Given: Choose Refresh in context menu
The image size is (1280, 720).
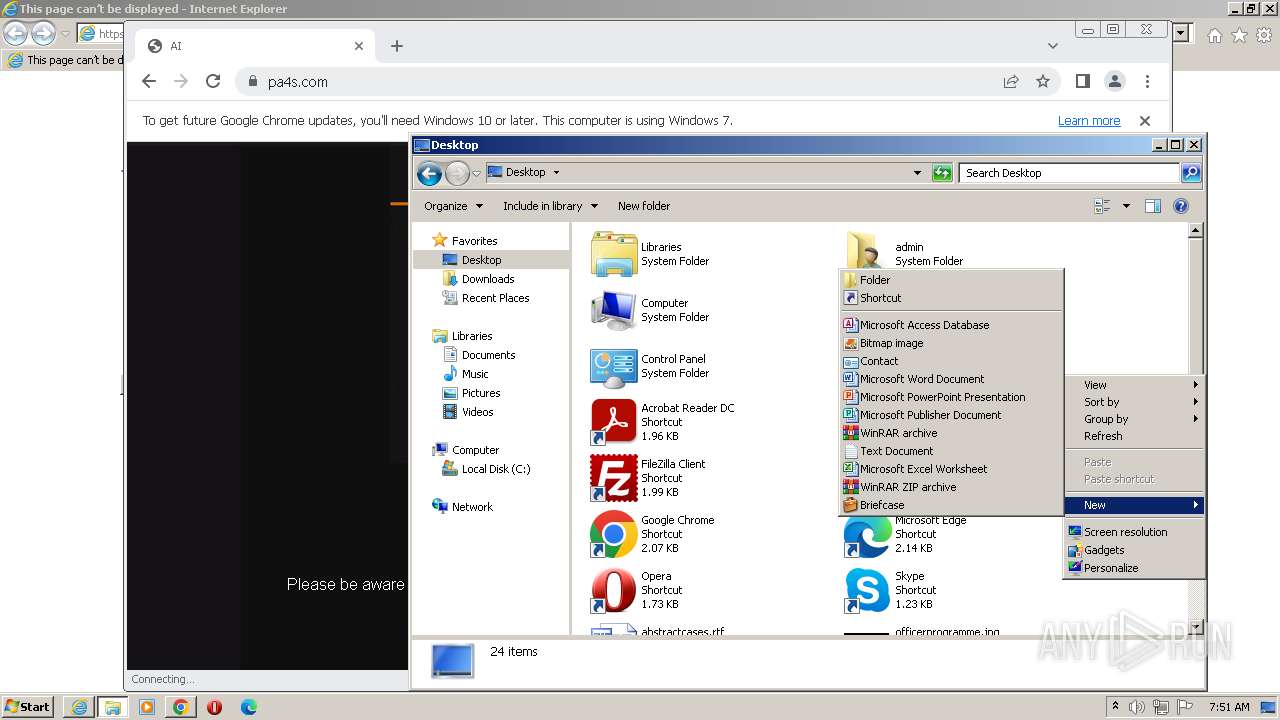Looking at the screenshot, I should coord(1135,436).
